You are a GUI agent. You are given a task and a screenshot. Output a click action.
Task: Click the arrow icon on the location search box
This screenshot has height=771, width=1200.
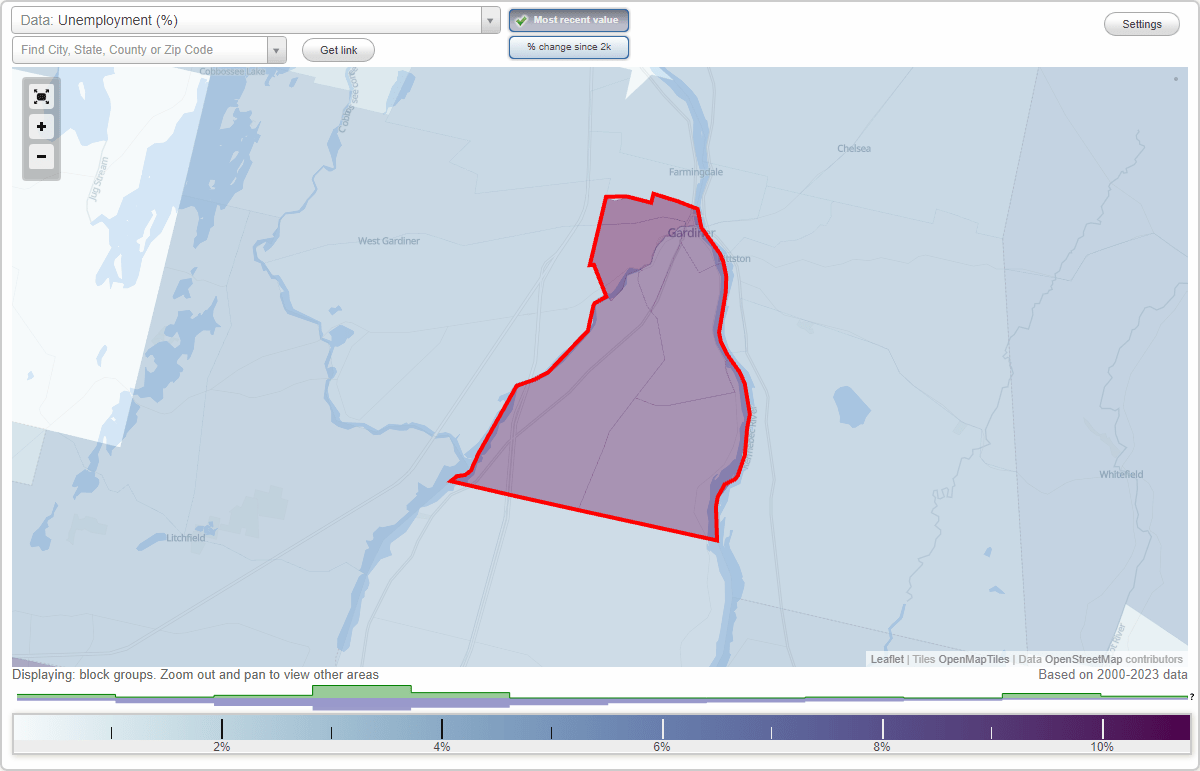(278, 49)
